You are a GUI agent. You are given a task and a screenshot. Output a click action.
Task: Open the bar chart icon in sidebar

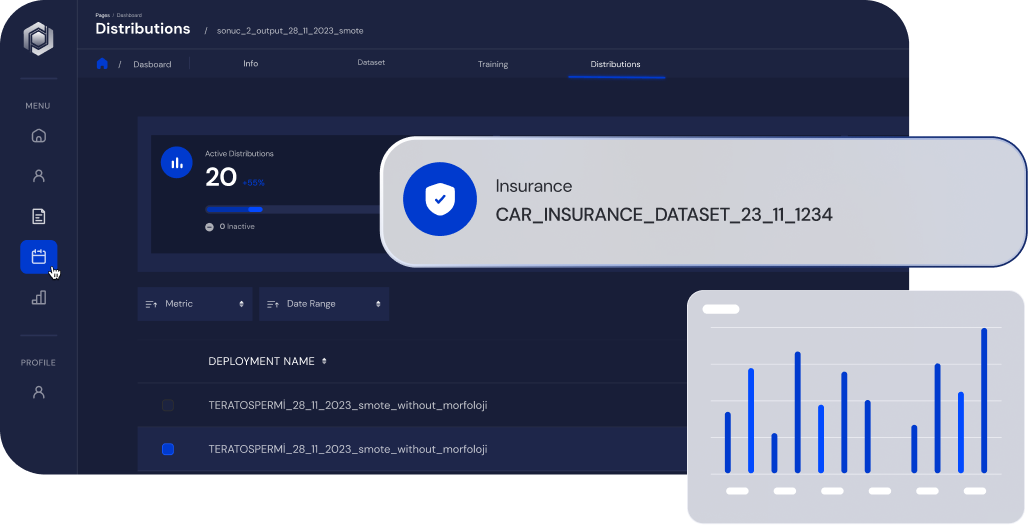pyautogui.click(x=39, y=298)
